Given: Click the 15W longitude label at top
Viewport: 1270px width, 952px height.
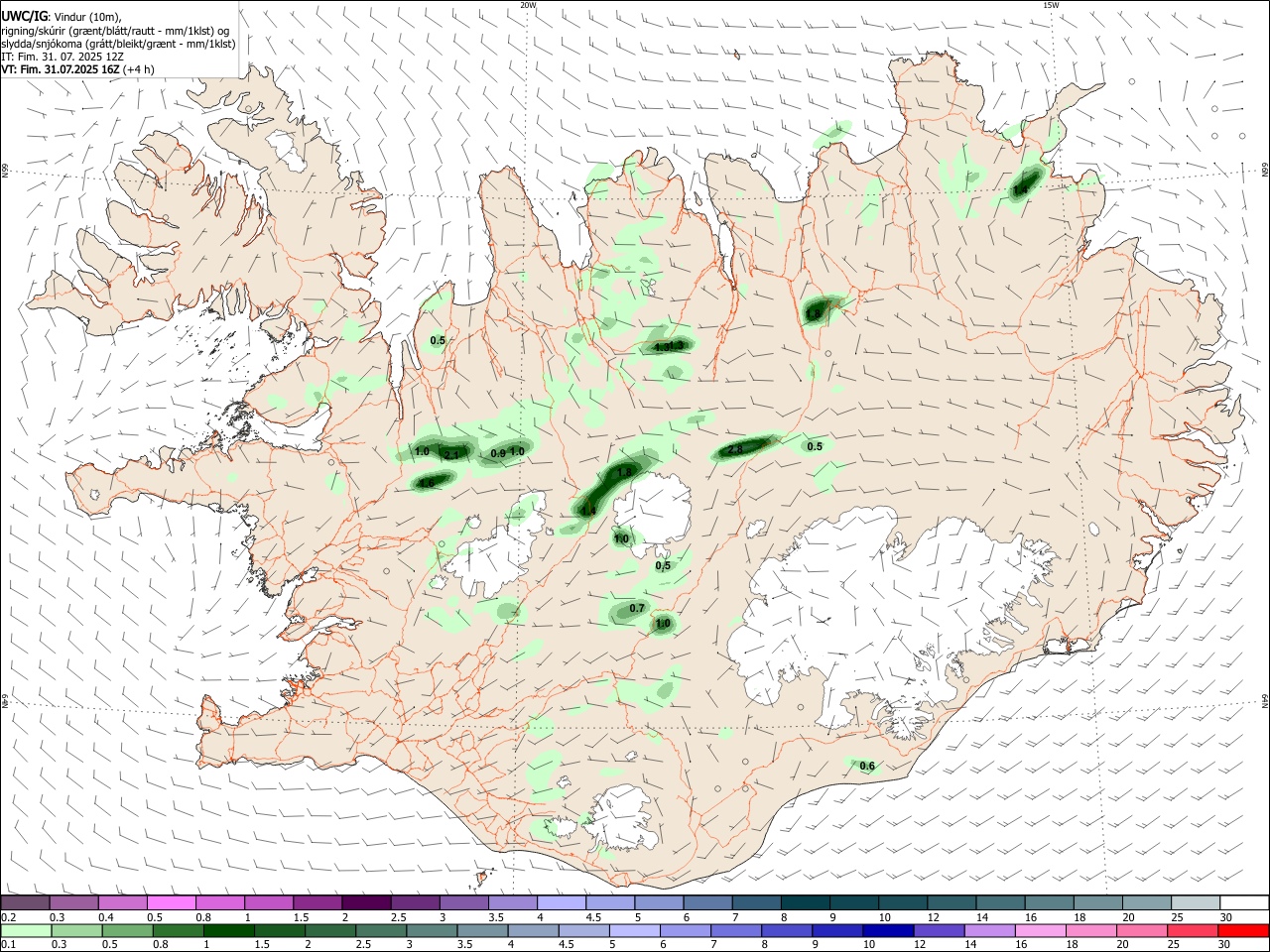Looking at the screenshot, I should 1052,5.
